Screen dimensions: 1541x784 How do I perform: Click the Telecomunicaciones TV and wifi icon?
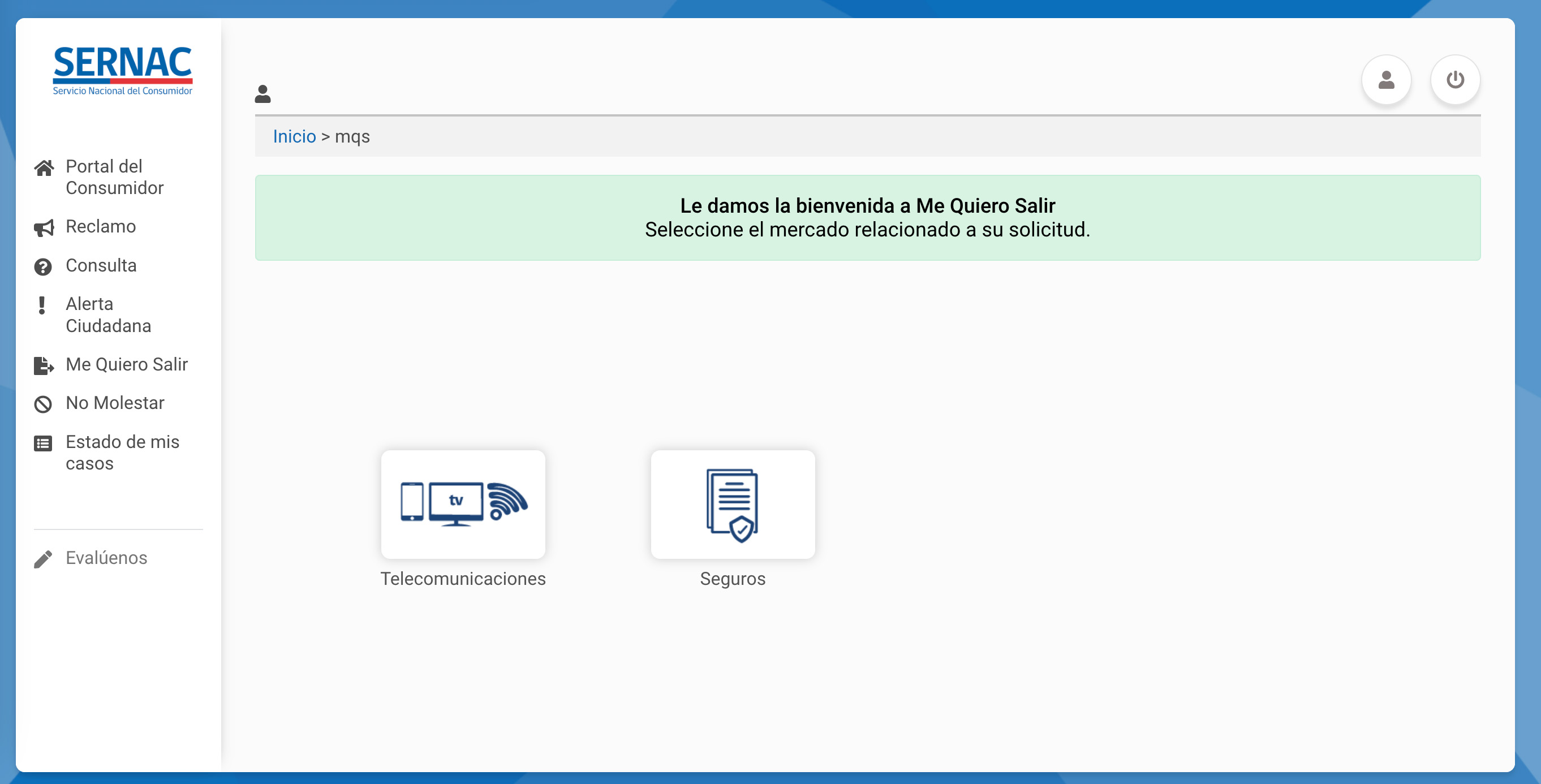tap(463, 504)
